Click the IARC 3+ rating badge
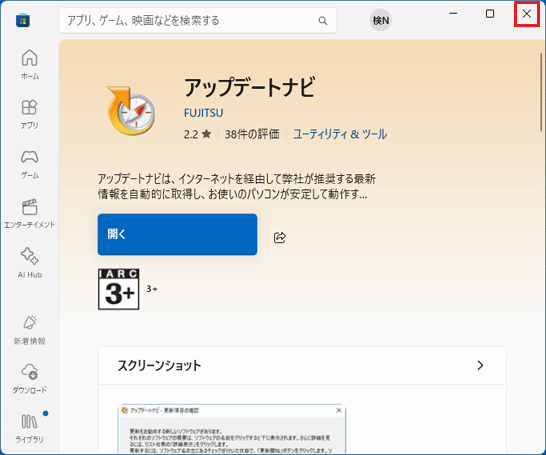Viewport: 546px width, 455px height. point(118,289)
